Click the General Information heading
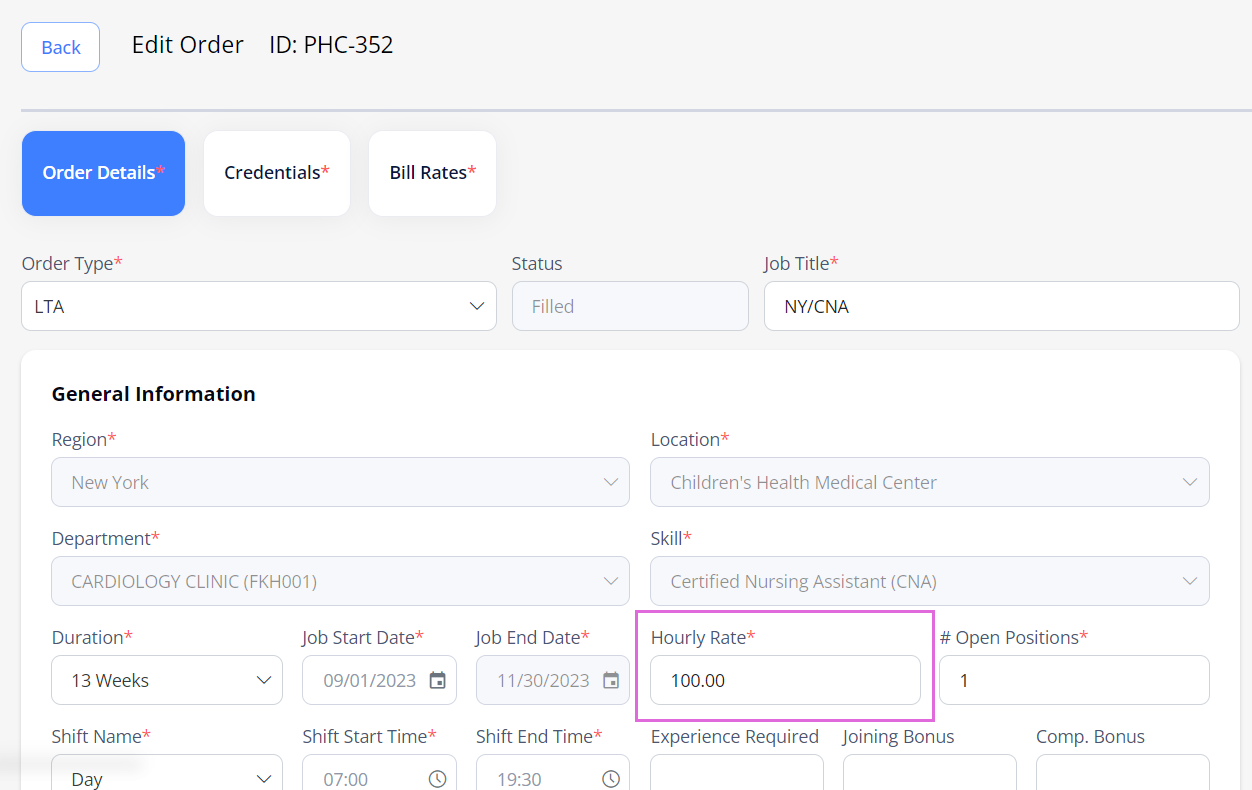 153,394
